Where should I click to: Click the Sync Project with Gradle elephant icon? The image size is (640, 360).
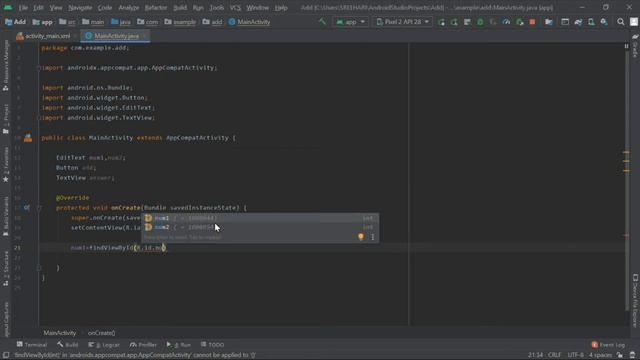point(578,22)
